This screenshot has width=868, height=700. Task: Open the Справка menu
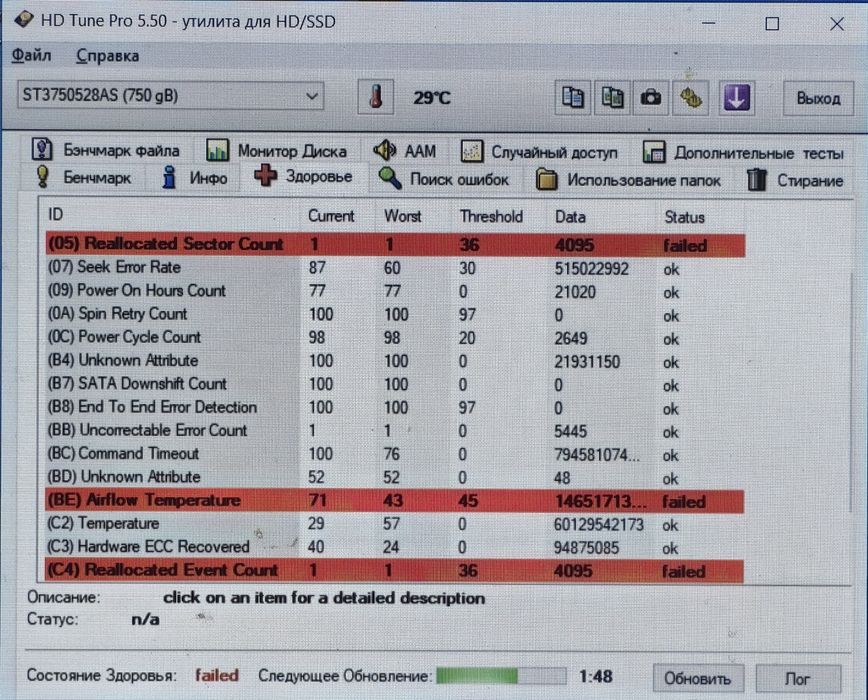107,56
